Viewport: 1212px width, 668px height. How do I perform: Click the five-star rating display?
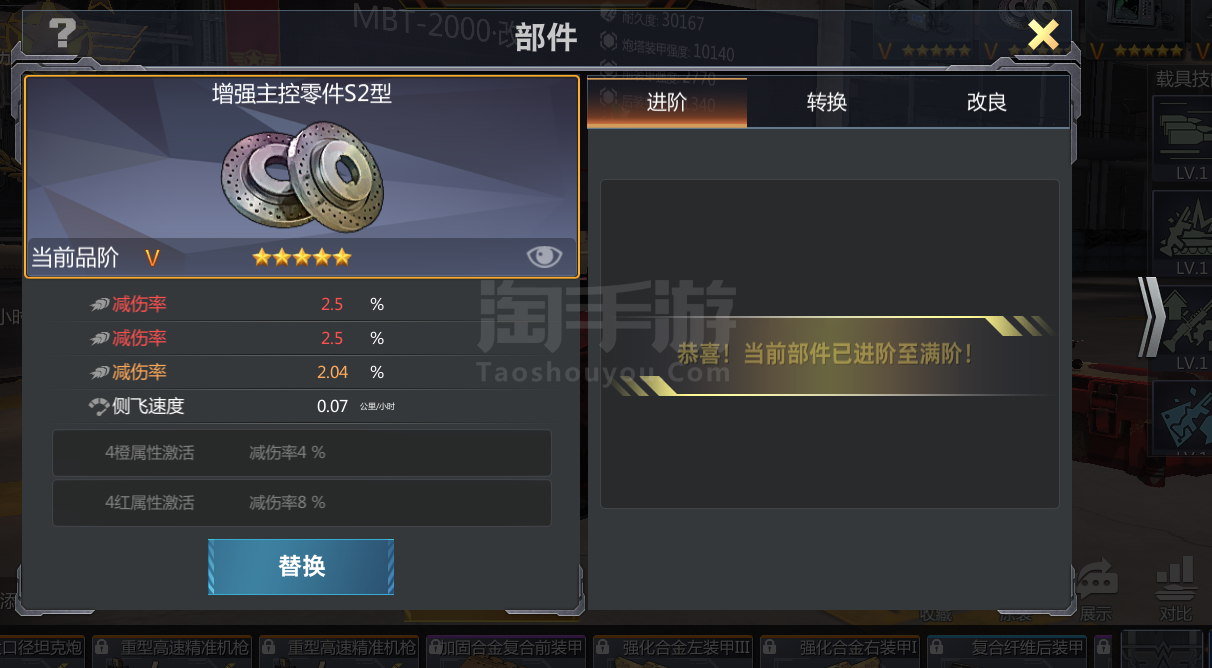(302, 257)
